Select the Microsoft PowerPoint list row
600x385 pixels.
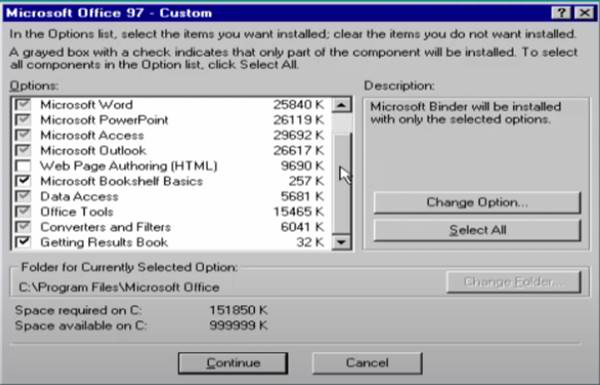171,120
